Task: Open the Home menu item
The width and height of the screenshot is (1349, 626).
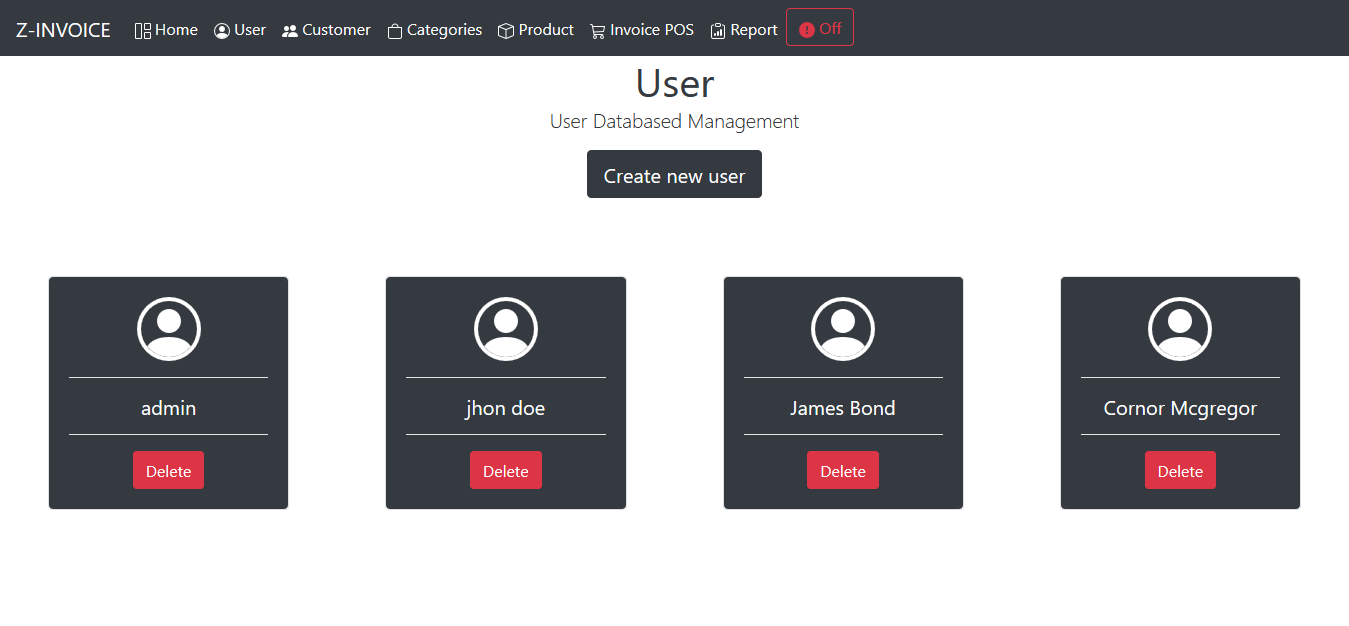Action: point(166,30)
